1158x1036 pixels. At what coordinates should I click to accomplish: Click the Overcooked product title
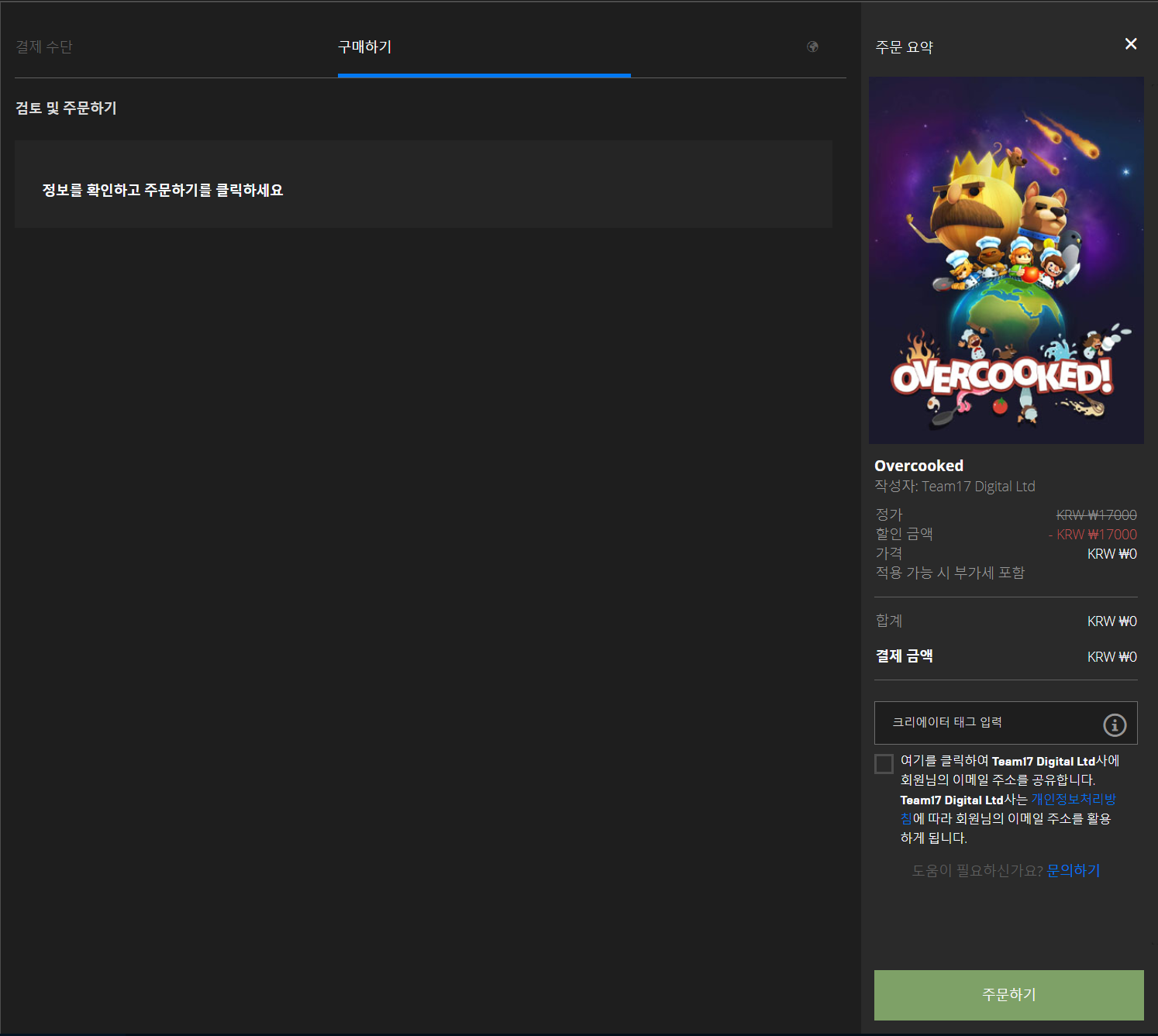point(918,466)
